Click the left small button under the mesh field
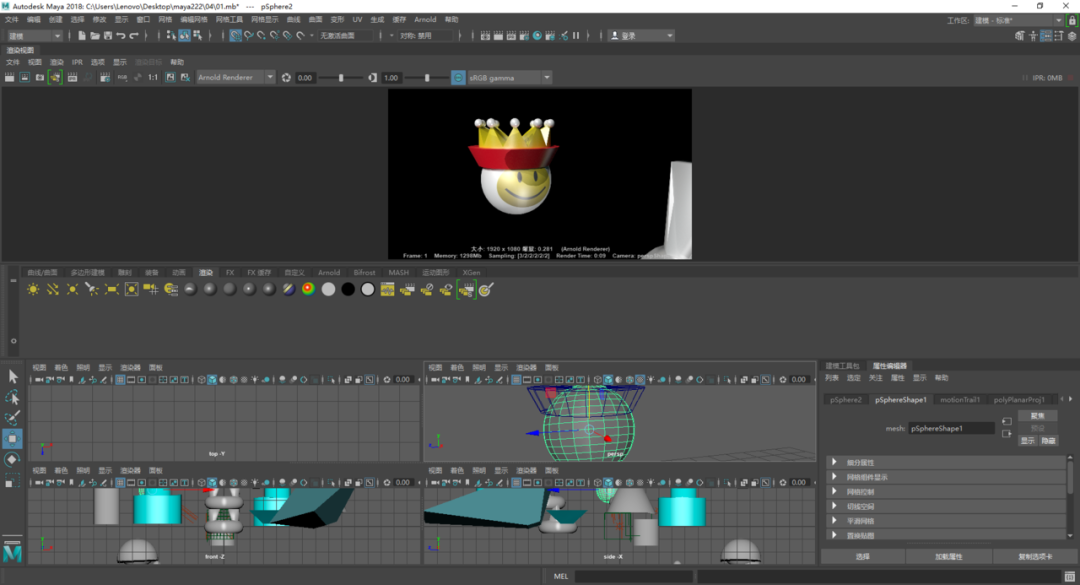The width and height of the screenshot is (1080, 585). (x=1028, y=440)
